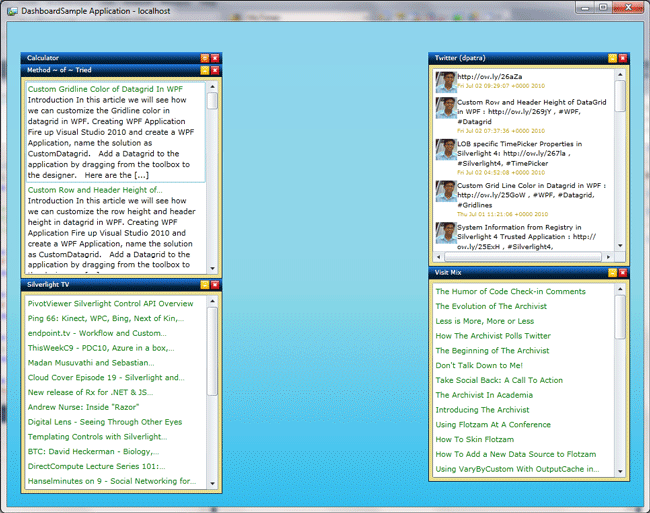
Task: Open Introducing The Archivist
Action: click(483, 410)
